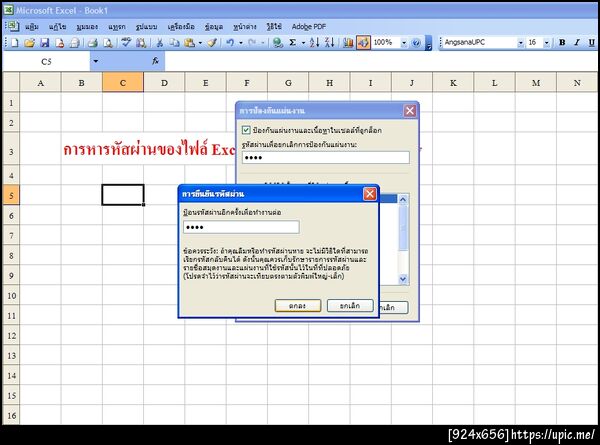The height and width of the screenshot is (445, 600).
Task: Copy selection using the toolbar icon
Action: coord(174,42)
